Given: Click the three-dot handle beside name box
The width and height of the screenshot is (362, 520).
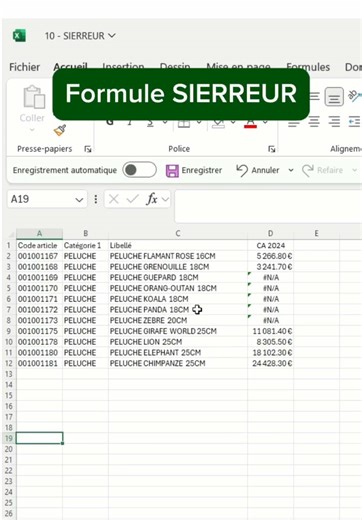Looking at the screenshot, I should point(96,199).
